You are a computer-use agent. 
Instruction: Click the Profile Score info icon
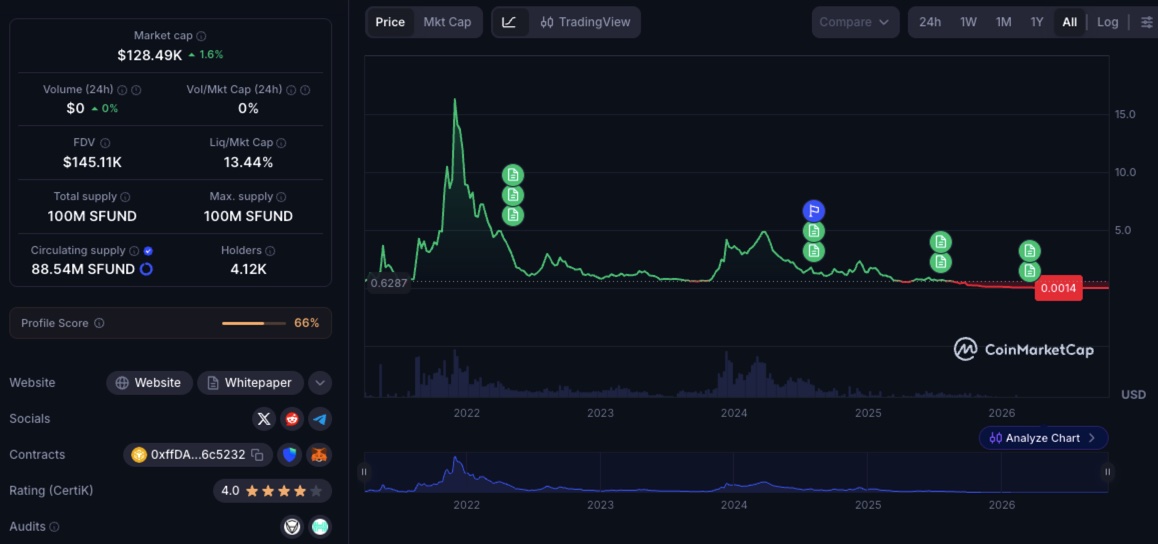point(99,323)
